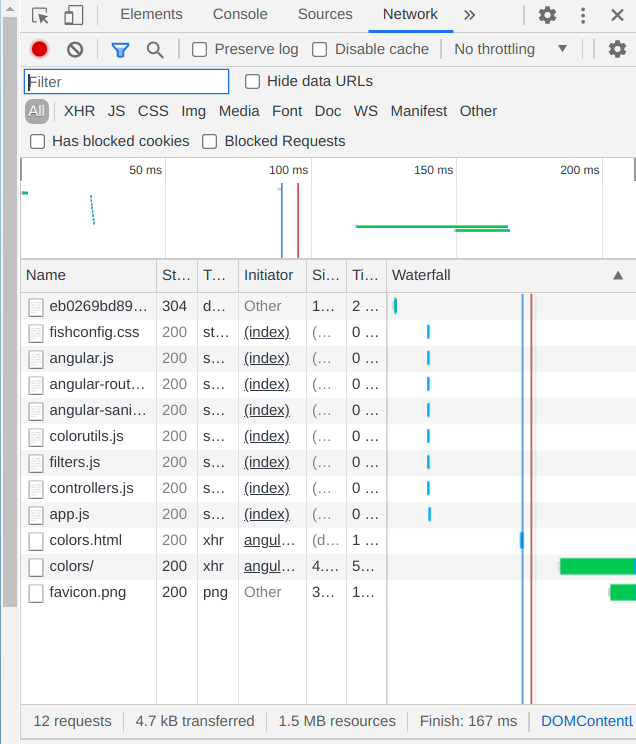Viewport: 636px width, 744px height.
Task: Click the app.js file icon
Action: 36,515
